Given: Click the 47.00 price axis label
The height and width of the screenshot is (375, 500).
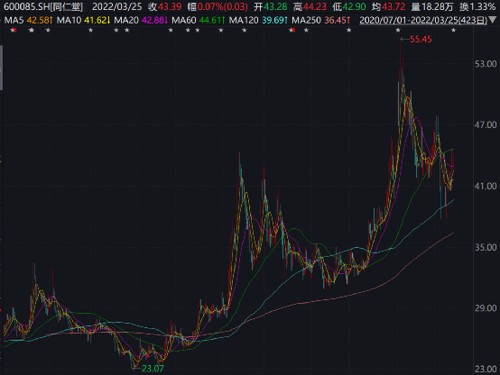Looking at the screenshot, I should tap(486, 125).
